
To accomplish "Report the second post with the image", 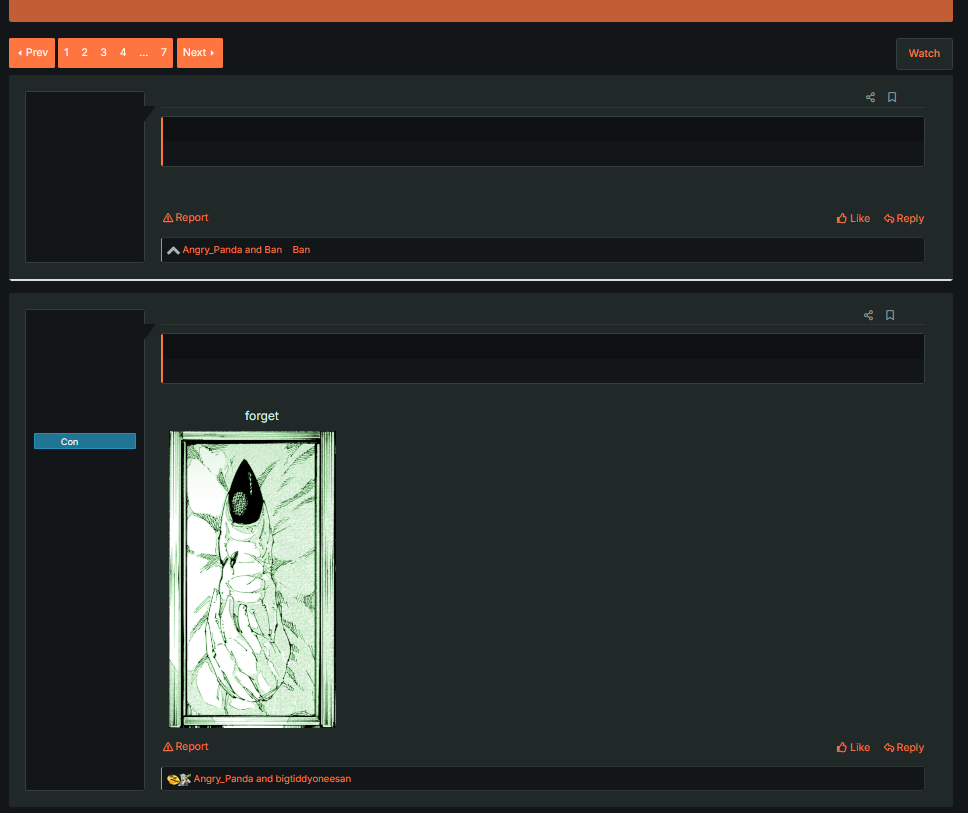I will tap(186, 746).
